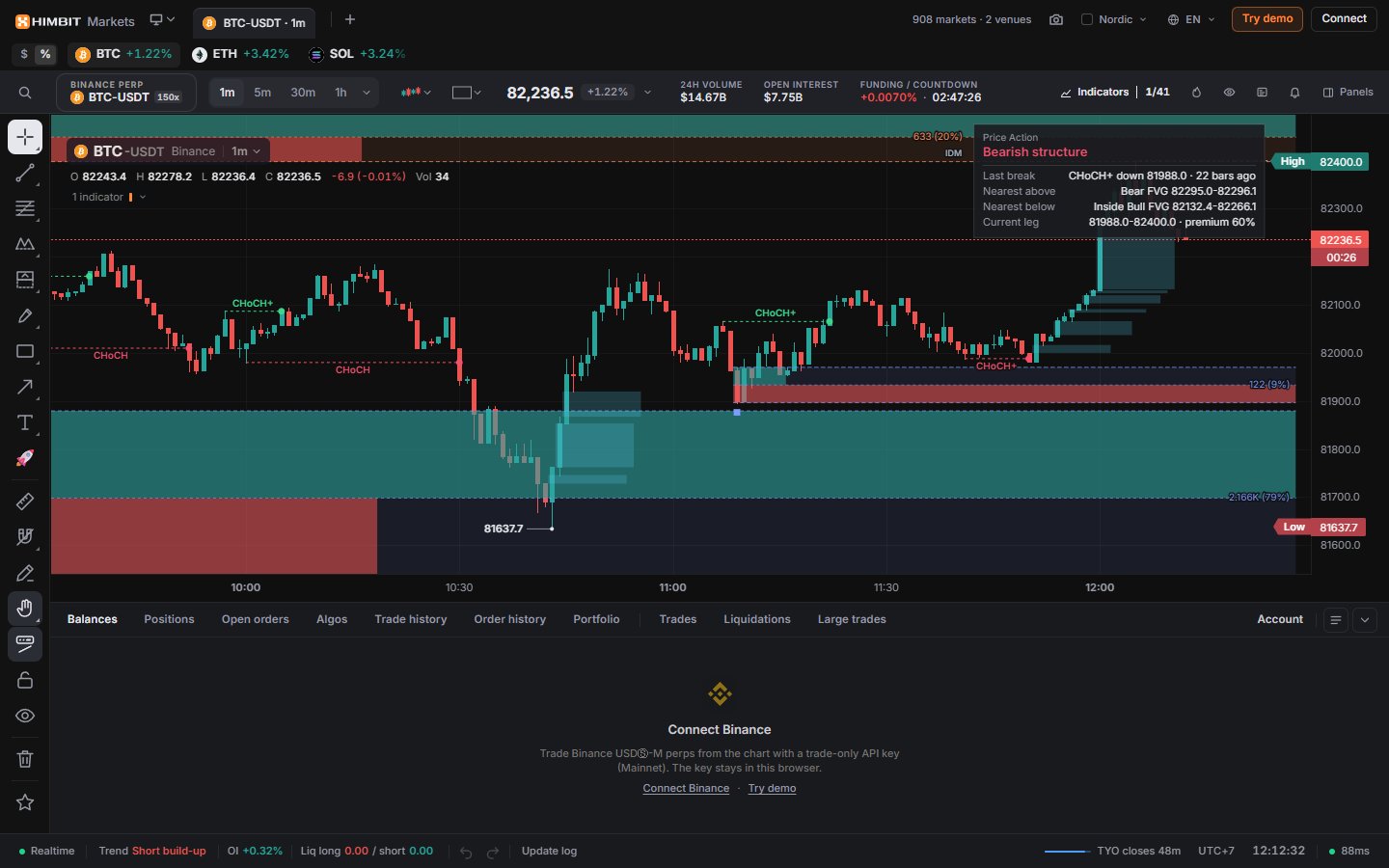
Task: Click the rocket icon in the sidebar
Action: [25, 458]
